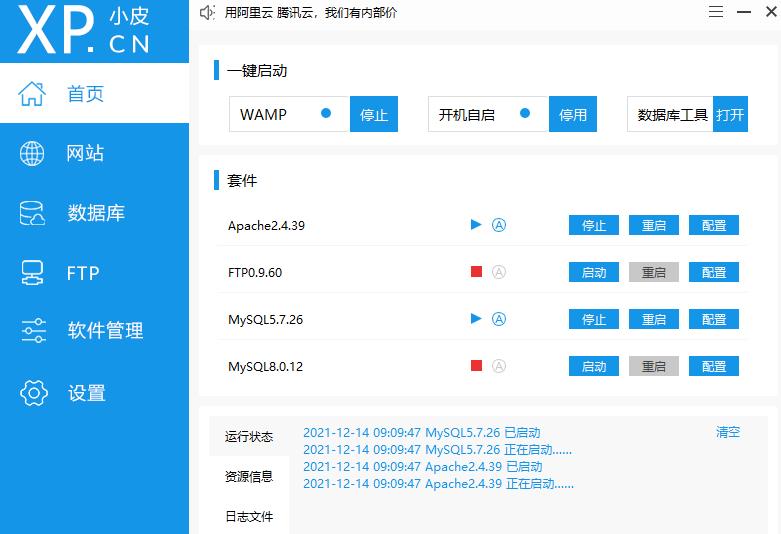This screenshot has height=534, width=781.
Task: Click the WAMP status dot
Action: (326, 114)
